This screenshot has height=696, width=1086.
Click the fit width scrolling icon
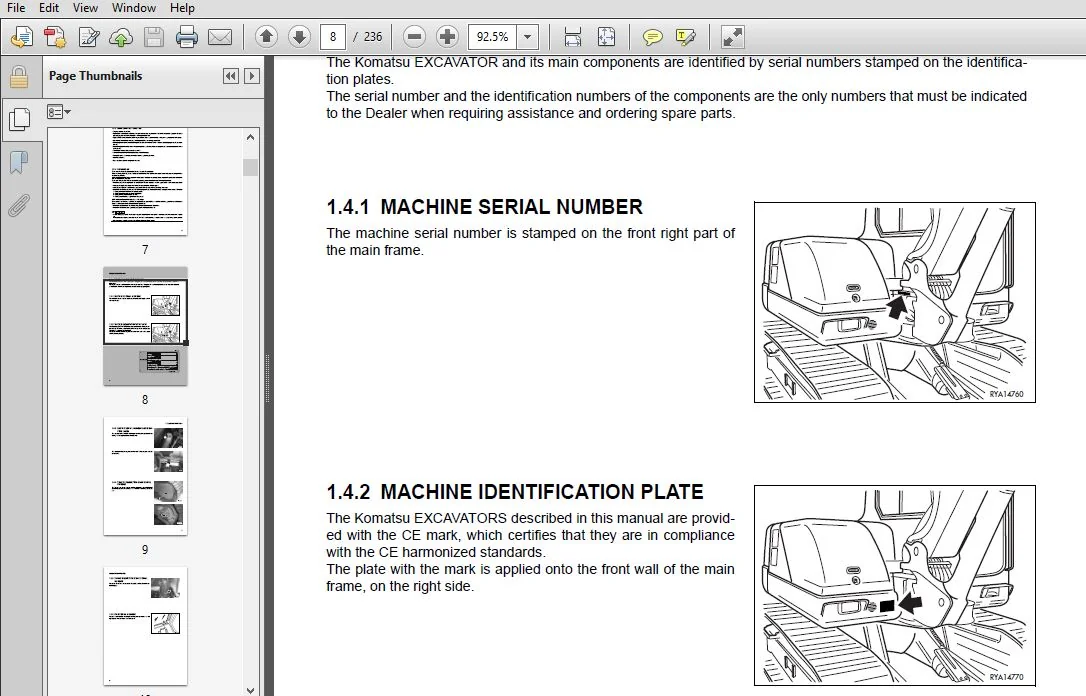(573, 37)
